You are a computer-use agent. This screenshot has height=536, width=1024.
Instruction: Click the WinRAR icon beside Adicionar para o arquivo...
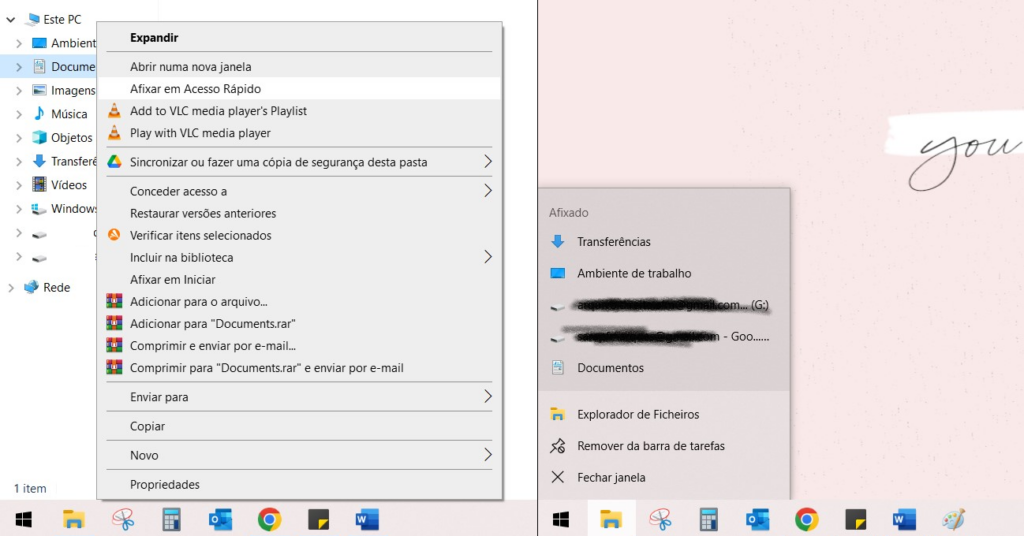click(x=114, y=302)
